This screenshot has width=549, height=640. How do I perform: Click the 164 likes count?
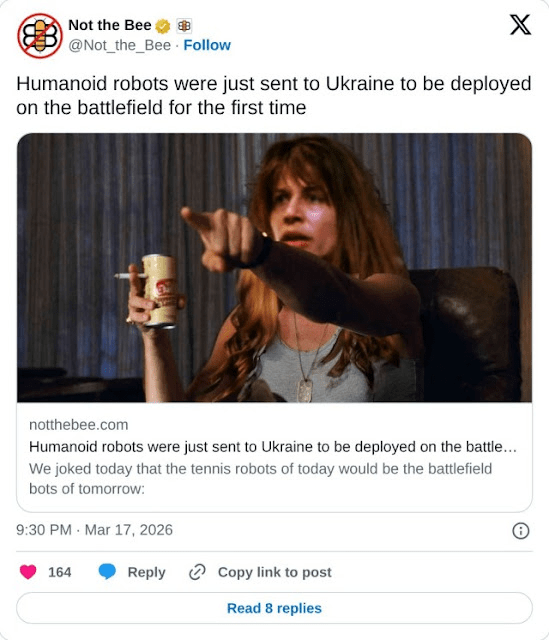tap(60, 572)
